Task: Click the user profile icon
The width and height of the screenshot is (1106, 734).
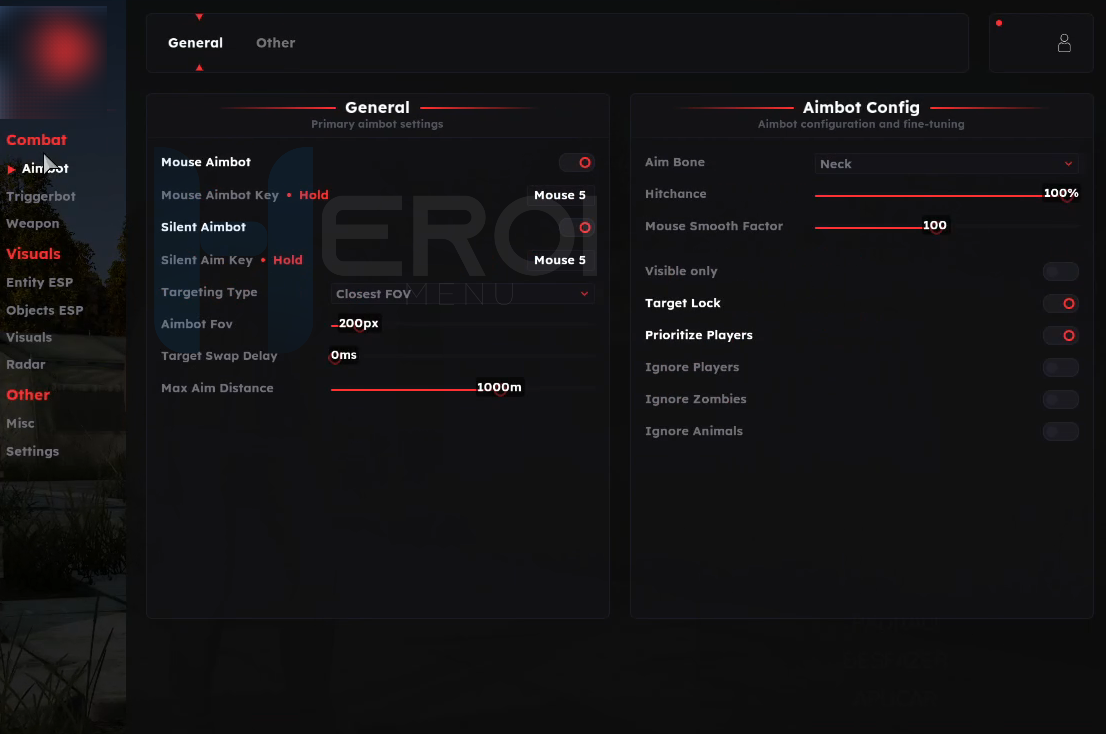Action: click(x=1063, y=43)
